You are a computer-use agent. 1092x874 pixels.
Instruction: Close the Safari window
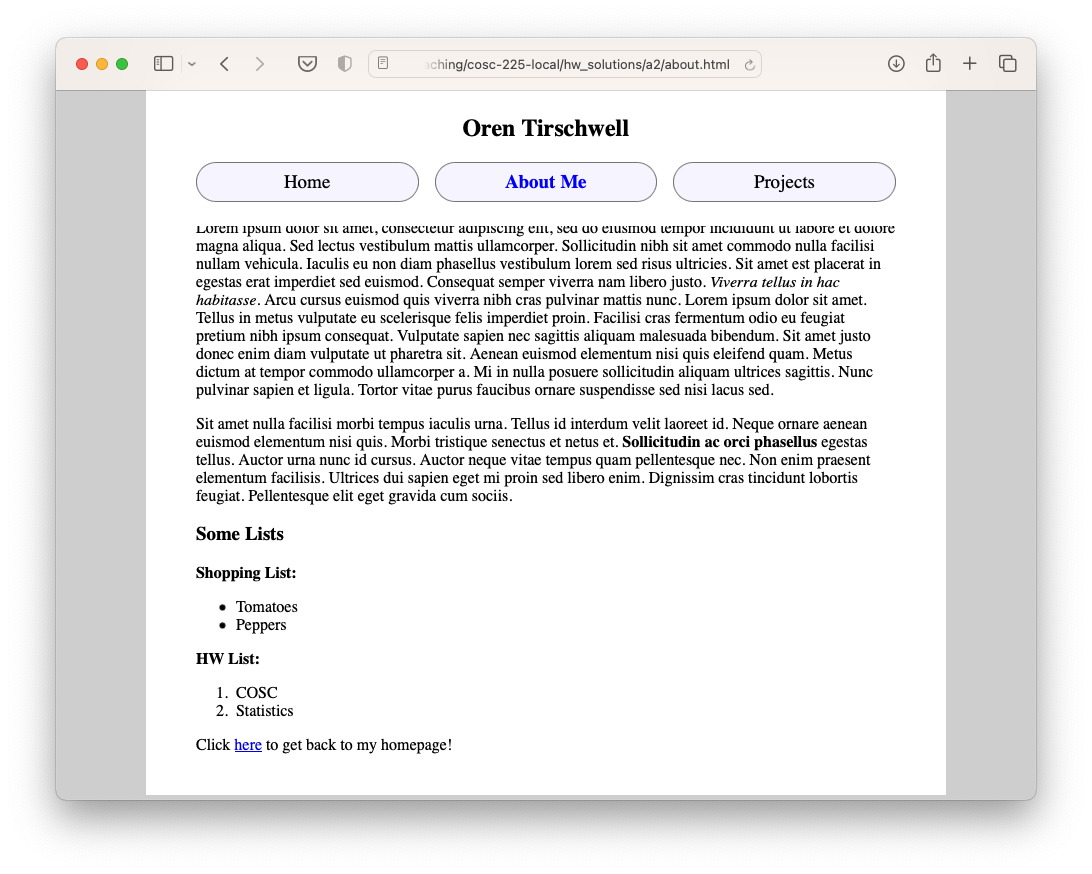pyautogui.click(x=81, y=64)
